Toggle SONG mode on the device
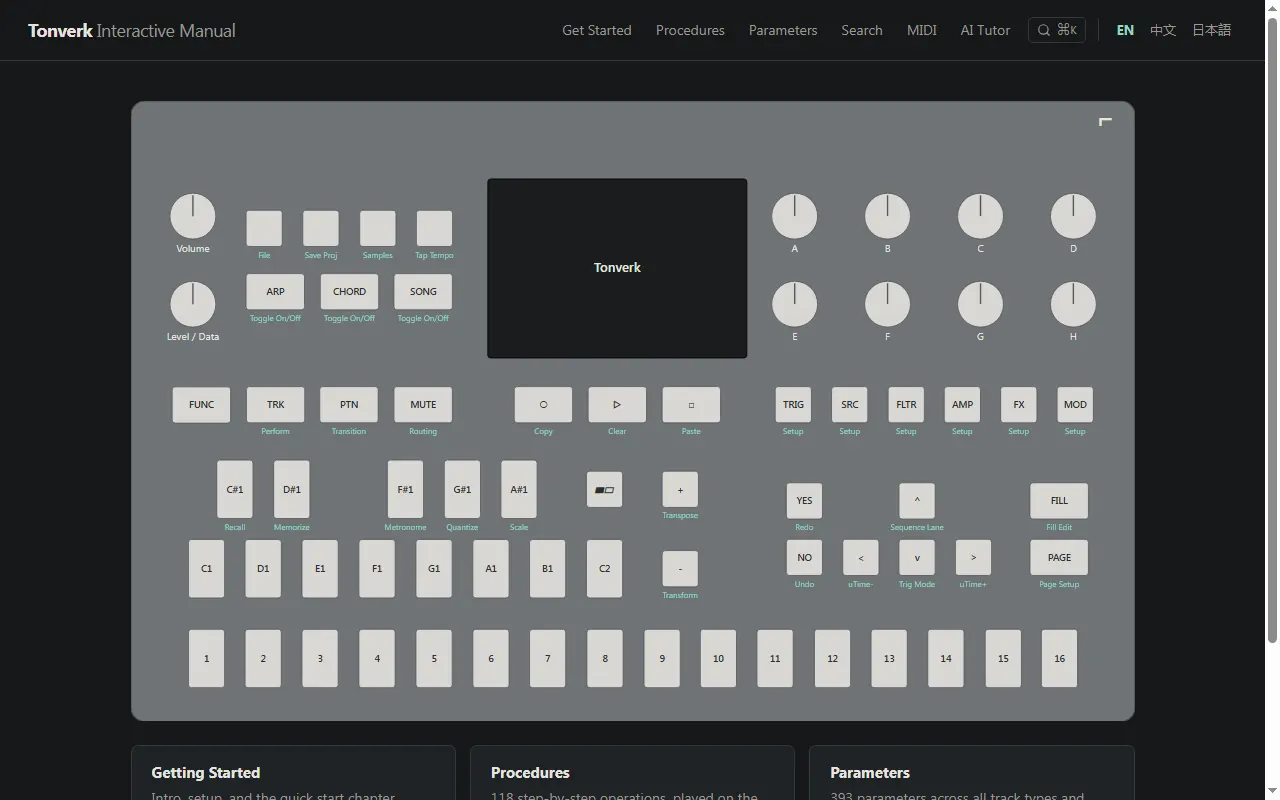Screen dimensions: 1280x800 tap(423, 292)
